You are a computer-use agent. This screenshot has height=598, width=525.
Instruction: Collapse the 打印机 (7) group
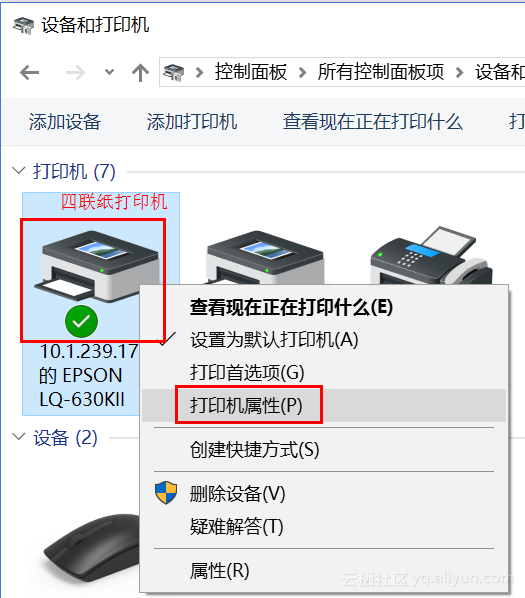[x=18, y=170]
